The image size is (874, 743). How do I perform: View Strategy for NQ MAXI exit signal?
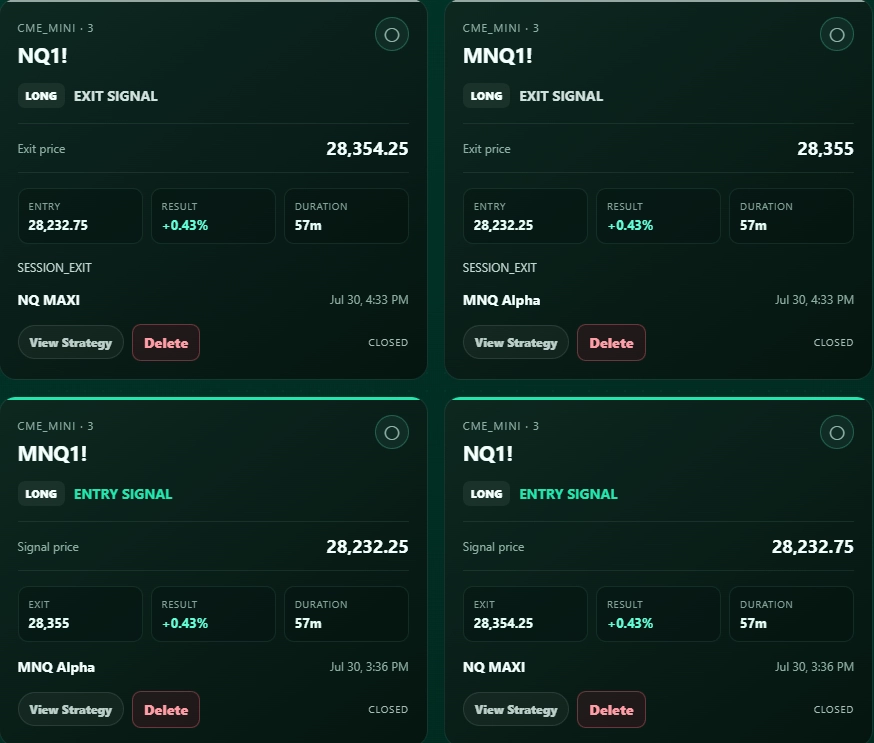pos(71,343)
